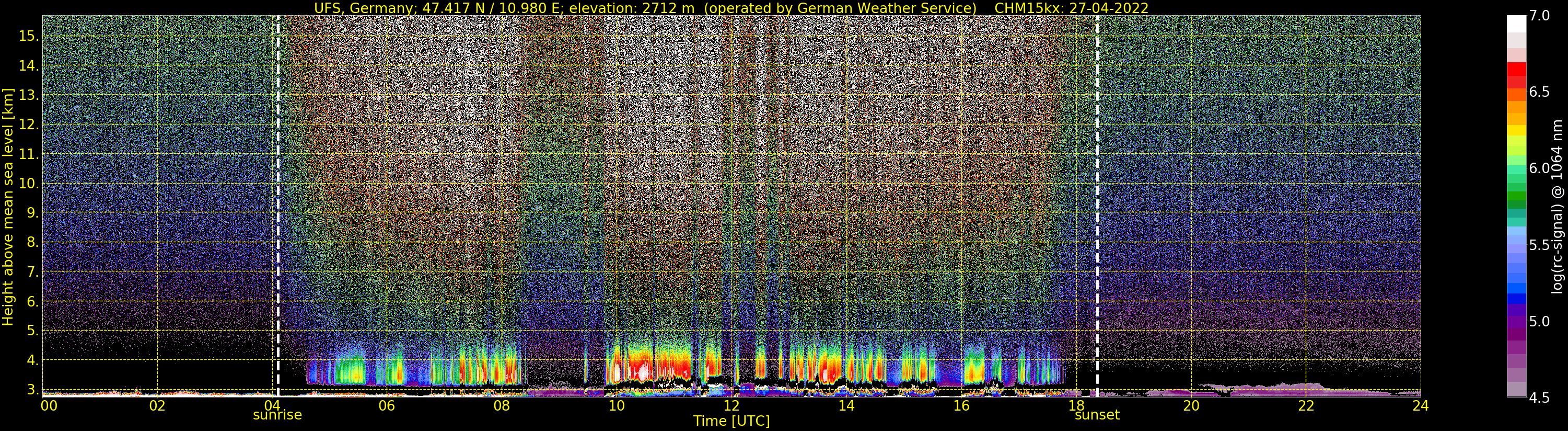
Task: Select the 'sunrise' label below the axis
Action: [277, 415]
